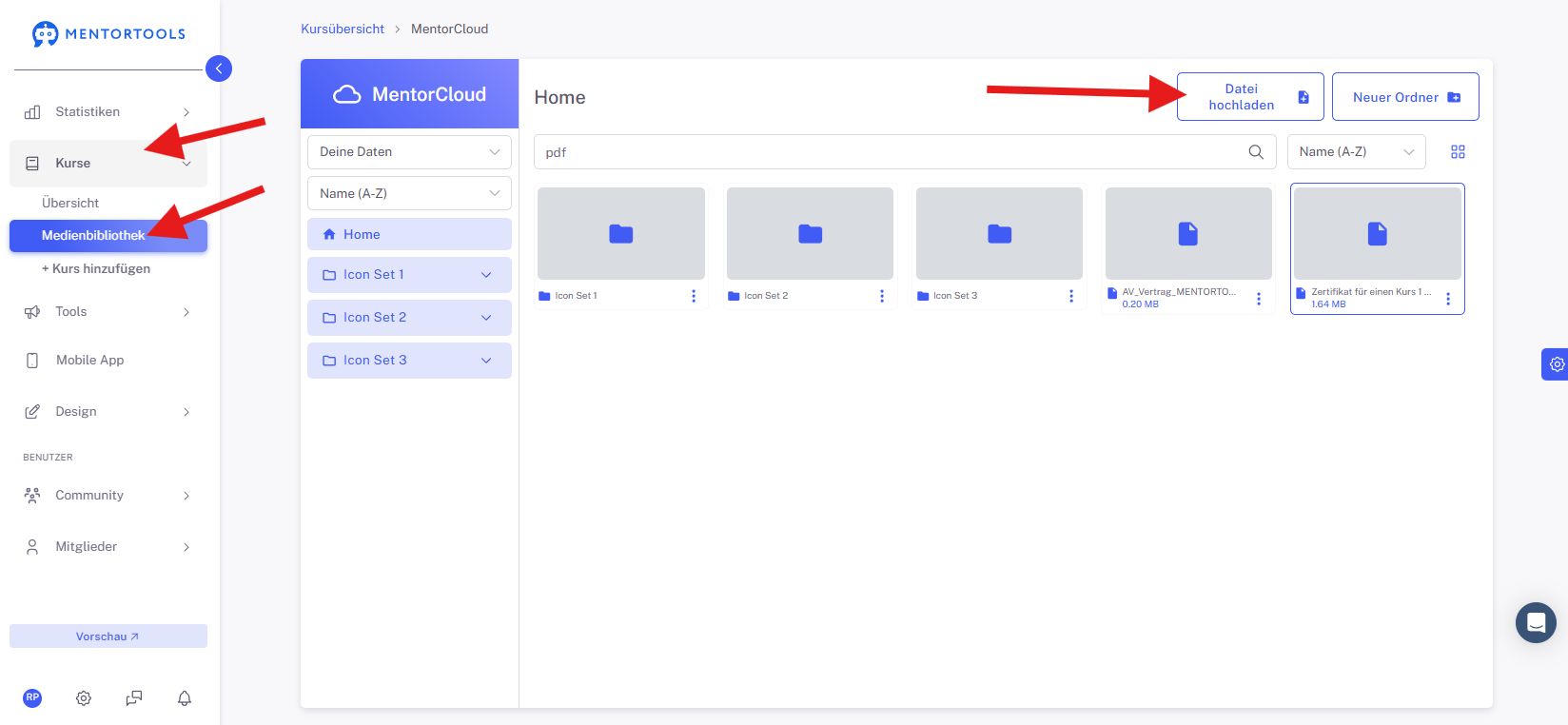This screenshot has height=725, width=1568.
Task: Open the Name (A-Z) sort dropdown beside search
Action: pyautogui.click(x=1356, y=152)
